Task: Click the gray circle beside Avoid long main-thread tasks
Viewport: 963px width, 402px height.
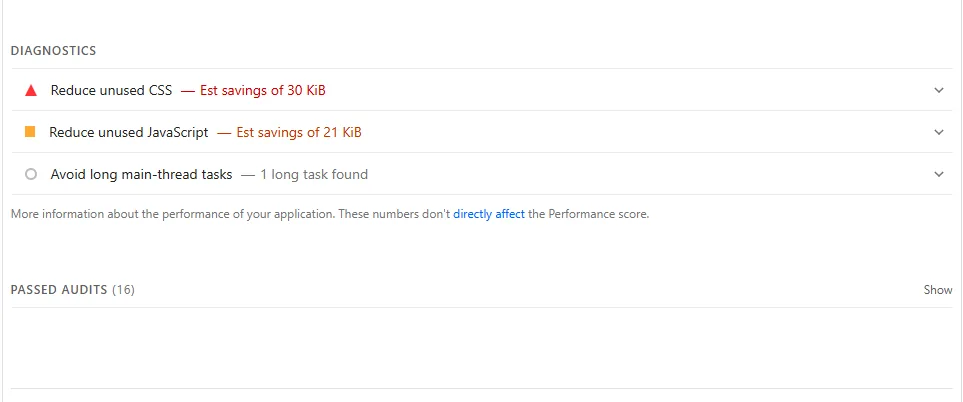Action: pos(31,174)
